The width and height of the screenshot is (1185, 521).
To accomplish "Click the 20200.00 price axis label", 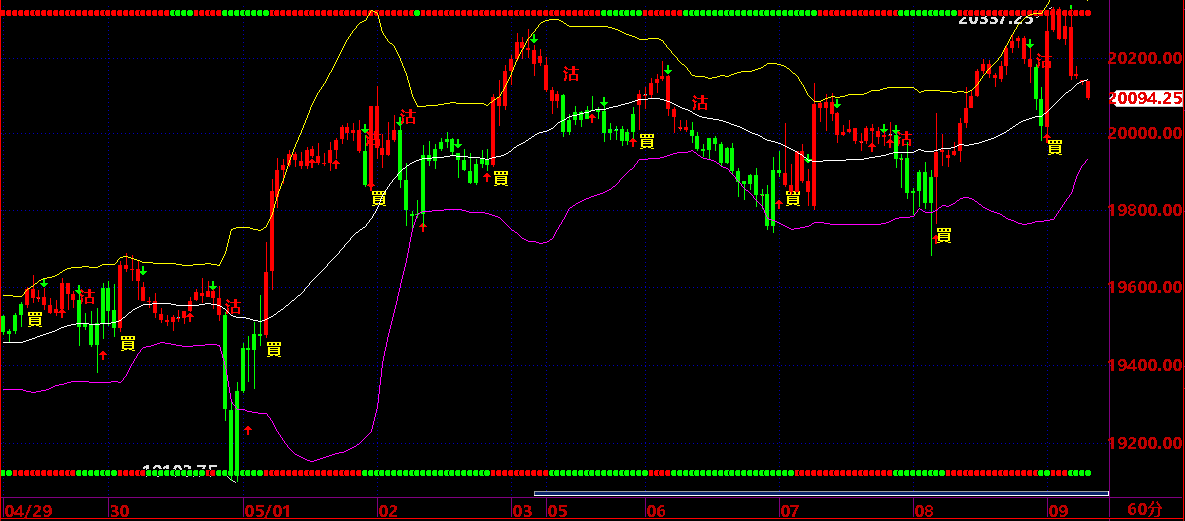I will [1145, 57].
